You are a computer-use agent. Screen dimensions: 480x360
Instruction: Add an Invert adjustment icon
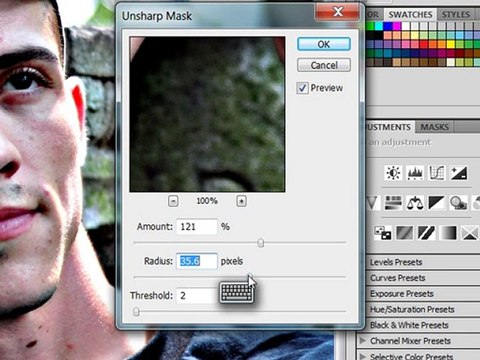[383, 233]
